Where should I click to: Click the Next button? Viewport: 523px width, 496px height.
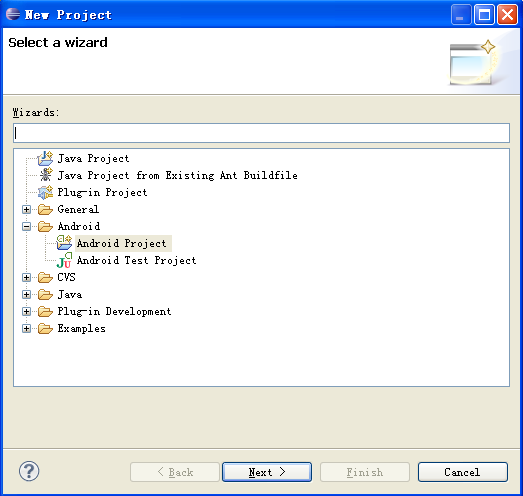267,472
